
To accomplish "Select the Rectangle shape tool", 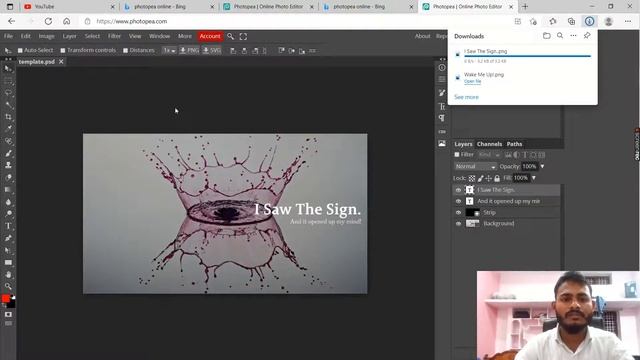I will coord(8,262).
